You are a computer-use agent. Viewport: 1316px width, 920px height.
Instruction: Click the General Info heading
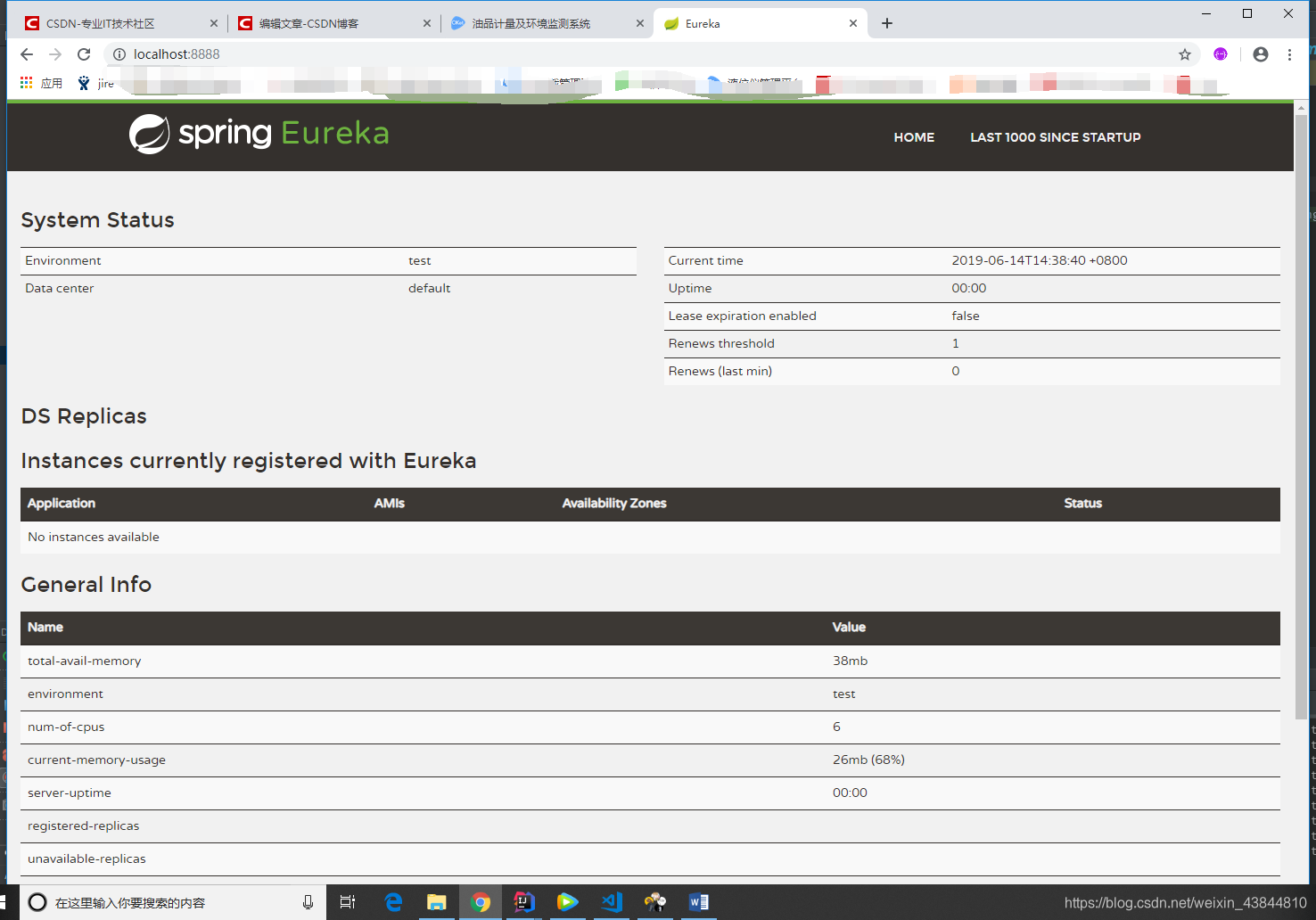pos(86,585)
